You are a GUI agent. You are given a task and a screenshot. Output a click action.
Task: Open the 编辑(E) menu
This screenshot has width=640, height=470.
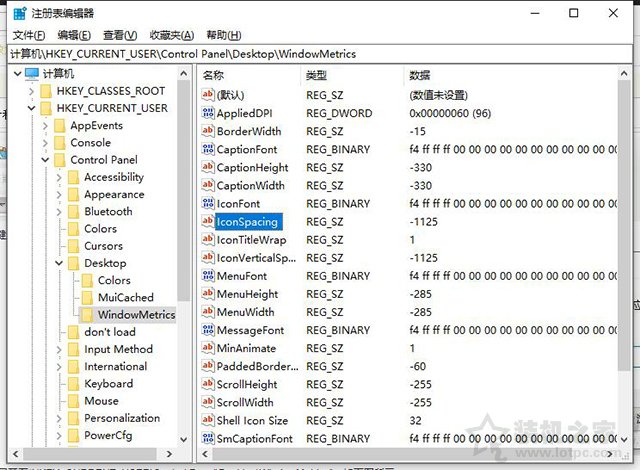74,35
